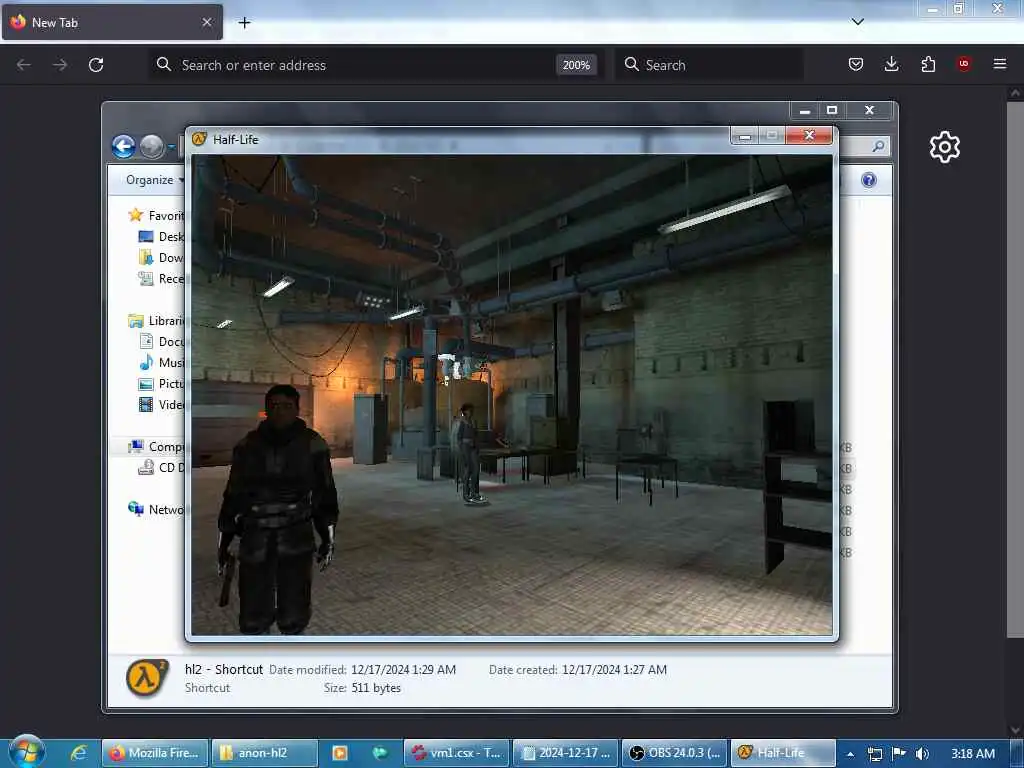This screenshot has width=1024, height=768.
Task: Select Pictures library in navigation pane
Action: (x=163, y=383)
